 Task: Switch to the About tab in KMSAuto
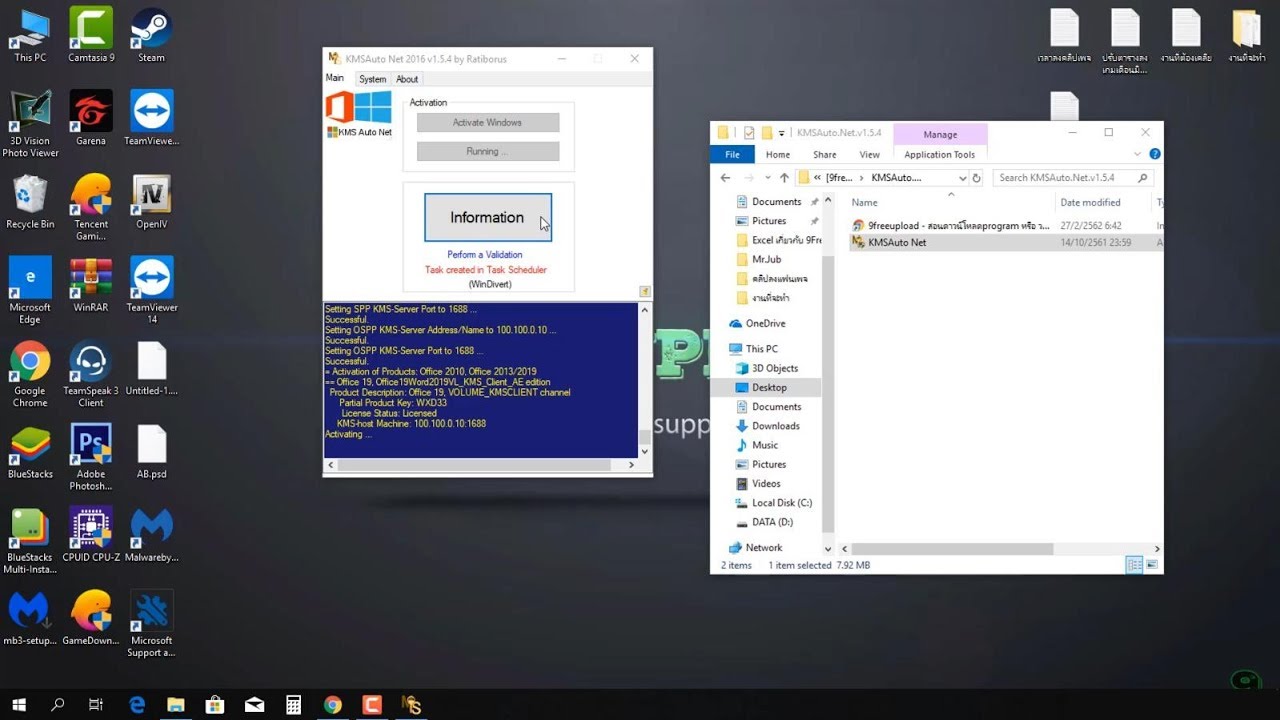point(407,79)
